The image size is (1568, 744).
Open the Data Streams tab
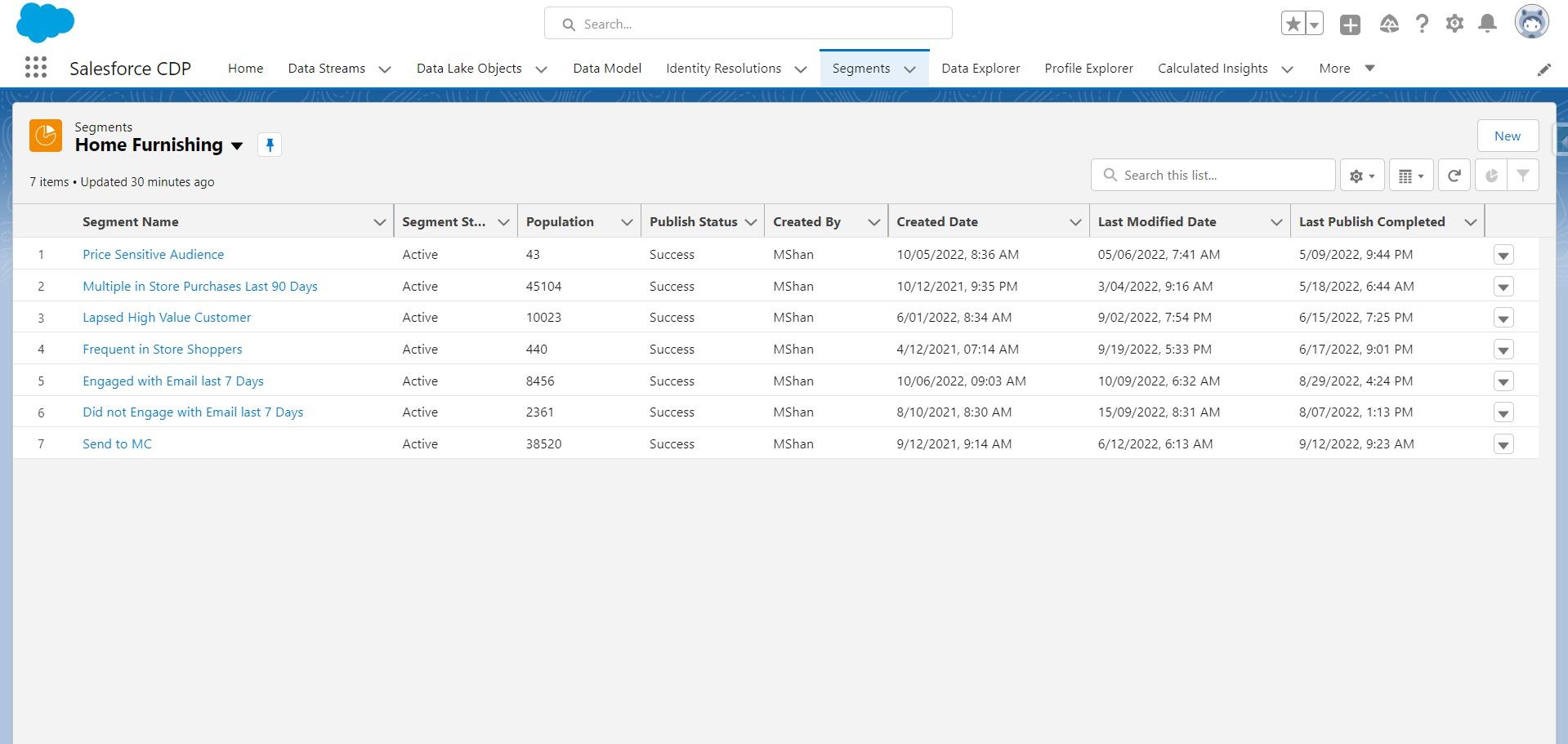click(x=326, y=69)
